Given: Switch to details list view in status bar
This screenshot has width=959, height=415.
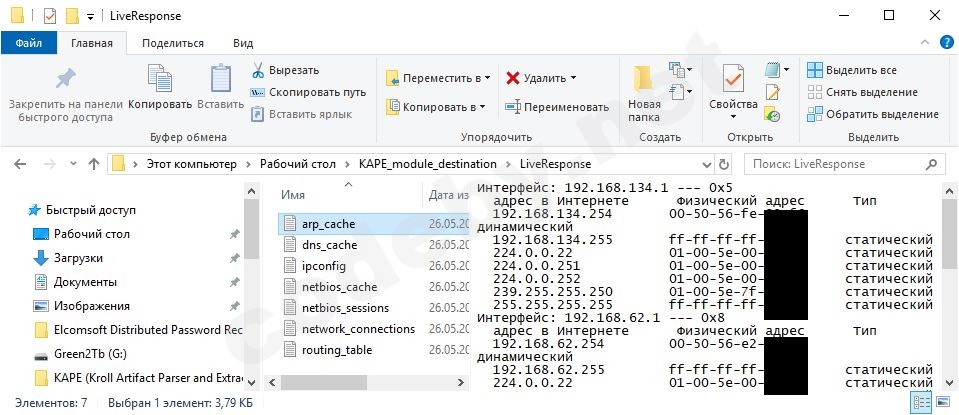Looking at the screenshot, I should [x=920, y=403].
